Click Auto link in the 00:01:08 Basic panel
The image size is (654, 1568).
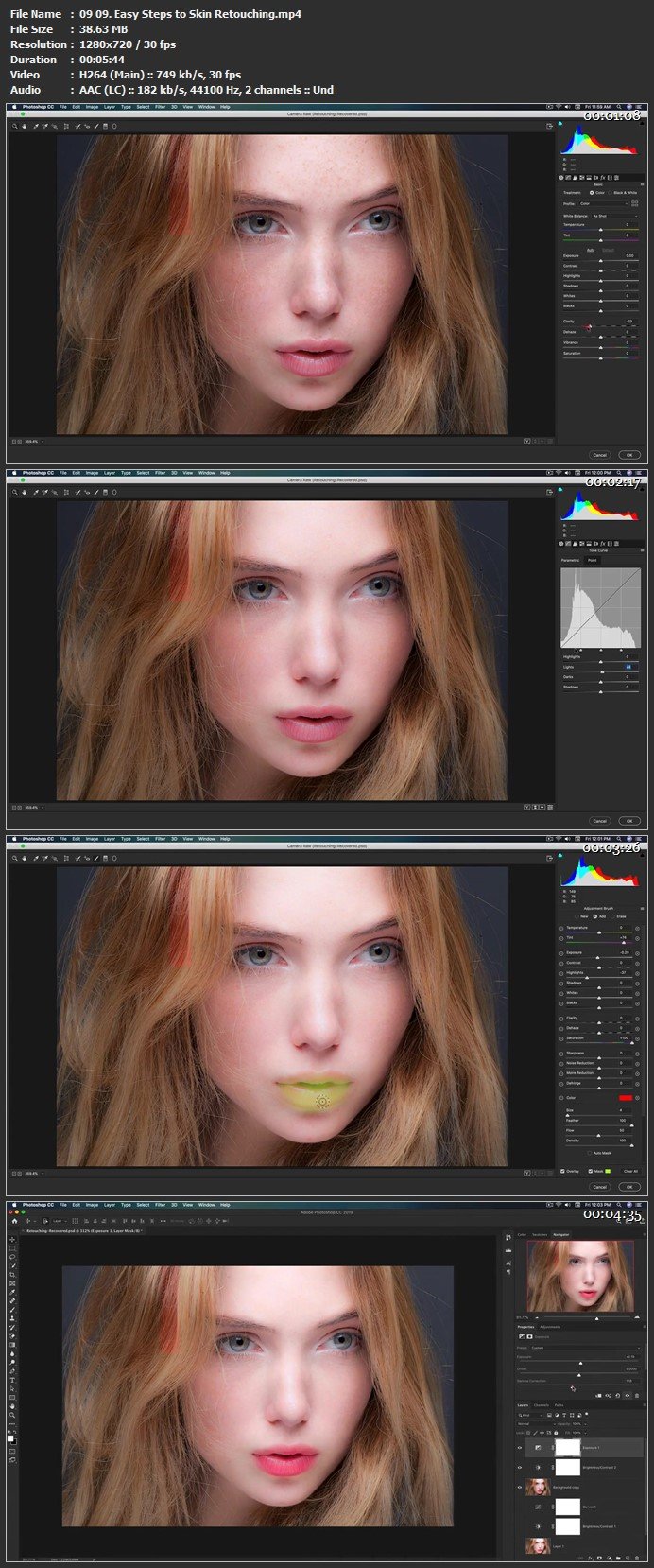(591, 250)
